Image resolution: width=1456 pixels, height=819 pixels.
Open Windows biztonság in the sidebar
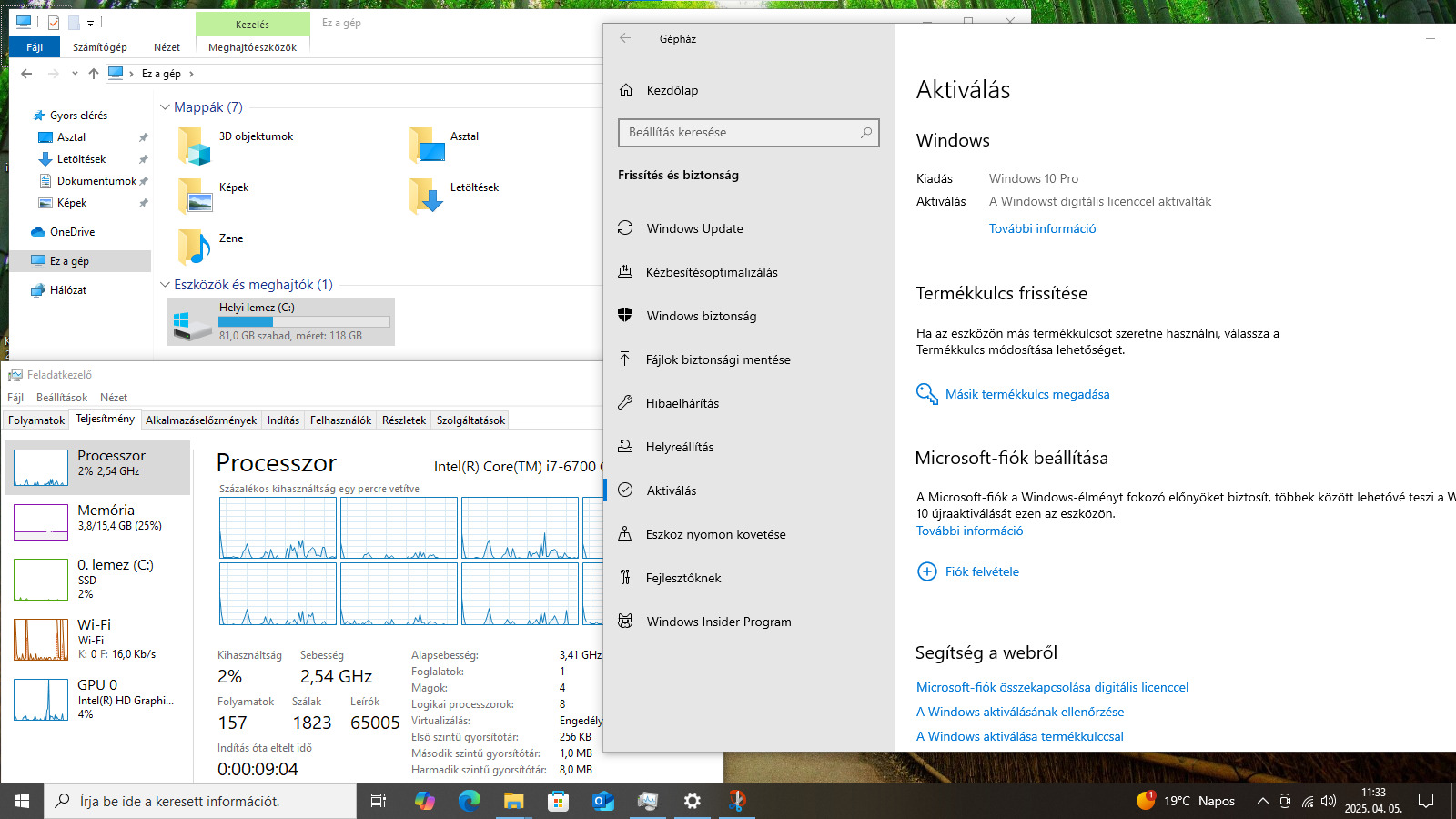click(x=748, y=316)
